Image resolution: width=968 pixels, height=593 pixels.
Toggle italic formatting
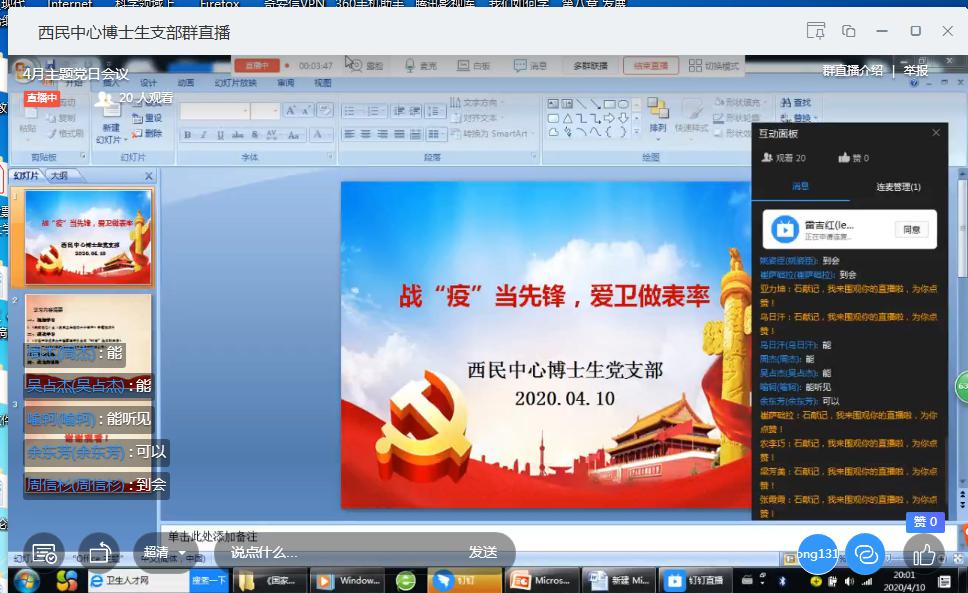(202, 134)
